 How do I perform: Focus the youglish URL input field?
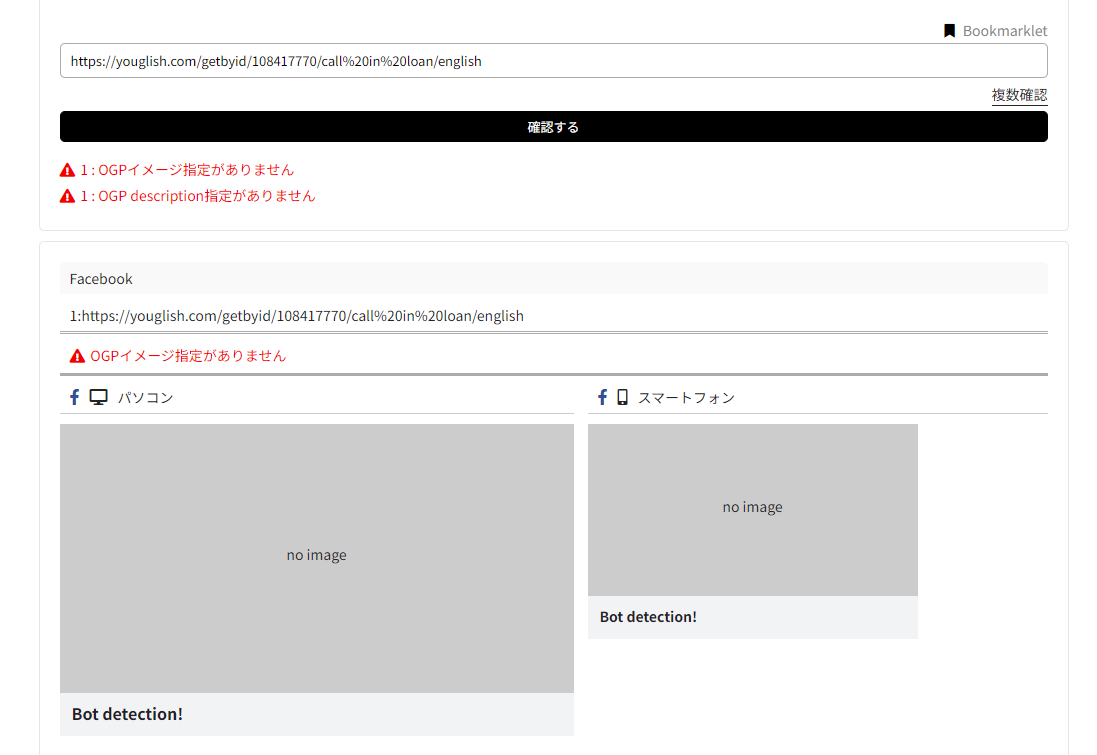pyautogui.click(x=553, y=61)
